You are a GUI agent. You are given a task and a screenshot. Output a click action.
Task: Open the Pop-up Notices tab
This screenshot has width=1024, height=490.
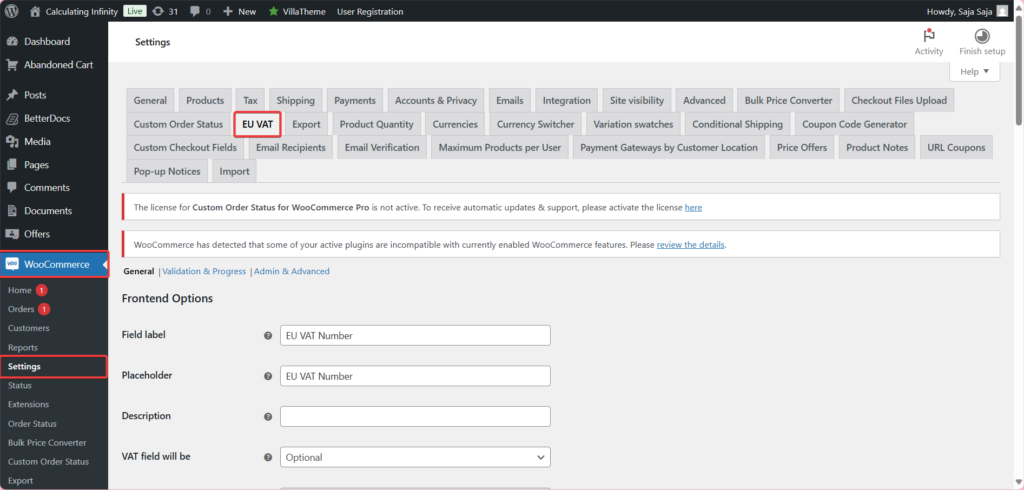(x=167, y=171)
